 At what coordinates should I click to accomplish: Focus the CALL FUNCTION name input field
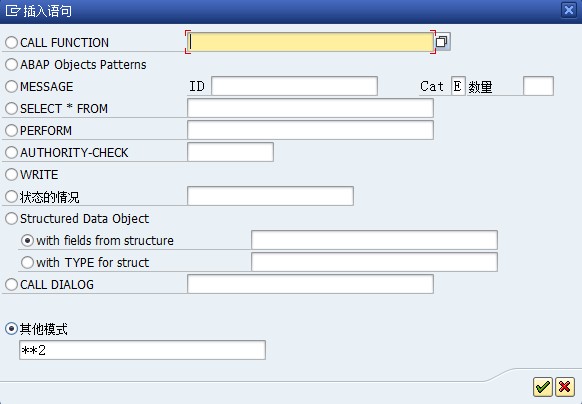(310, 42)
